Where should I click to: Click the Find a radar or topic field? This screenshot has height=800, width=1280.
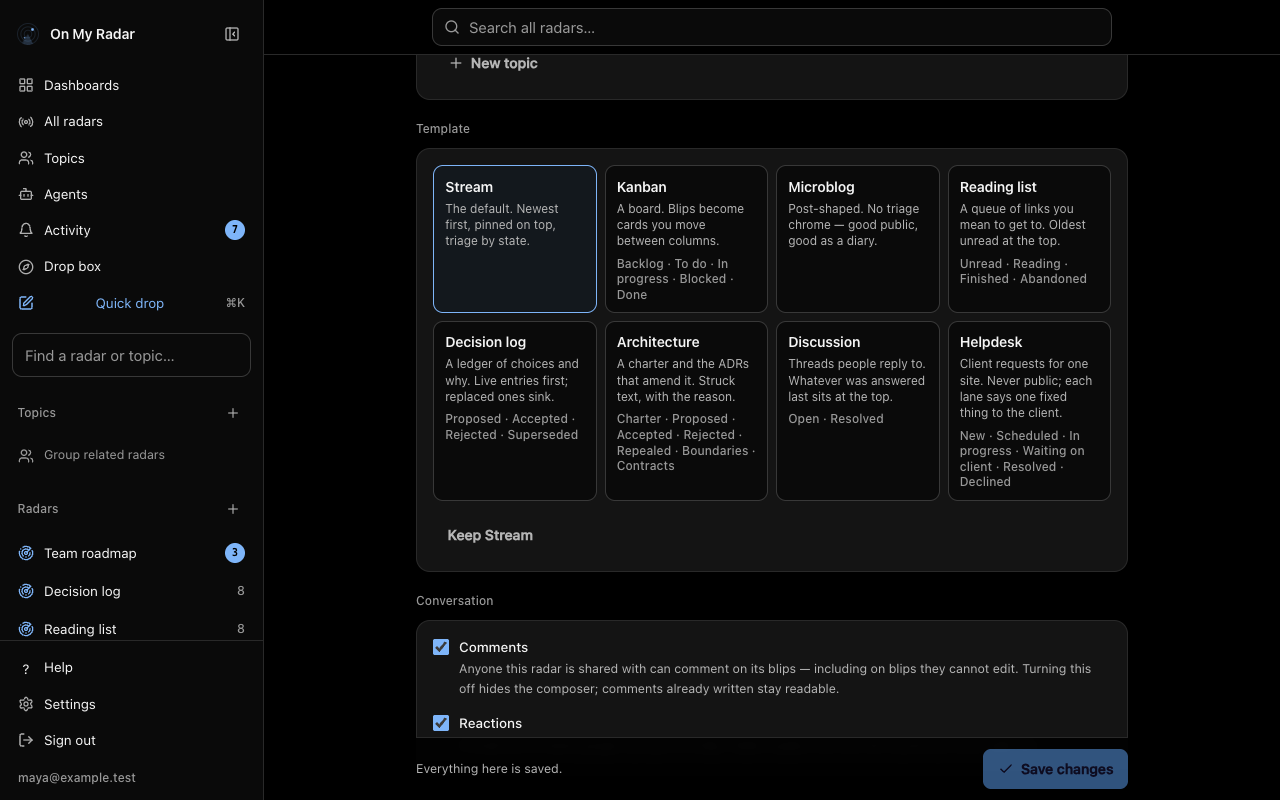click(131, 355)
